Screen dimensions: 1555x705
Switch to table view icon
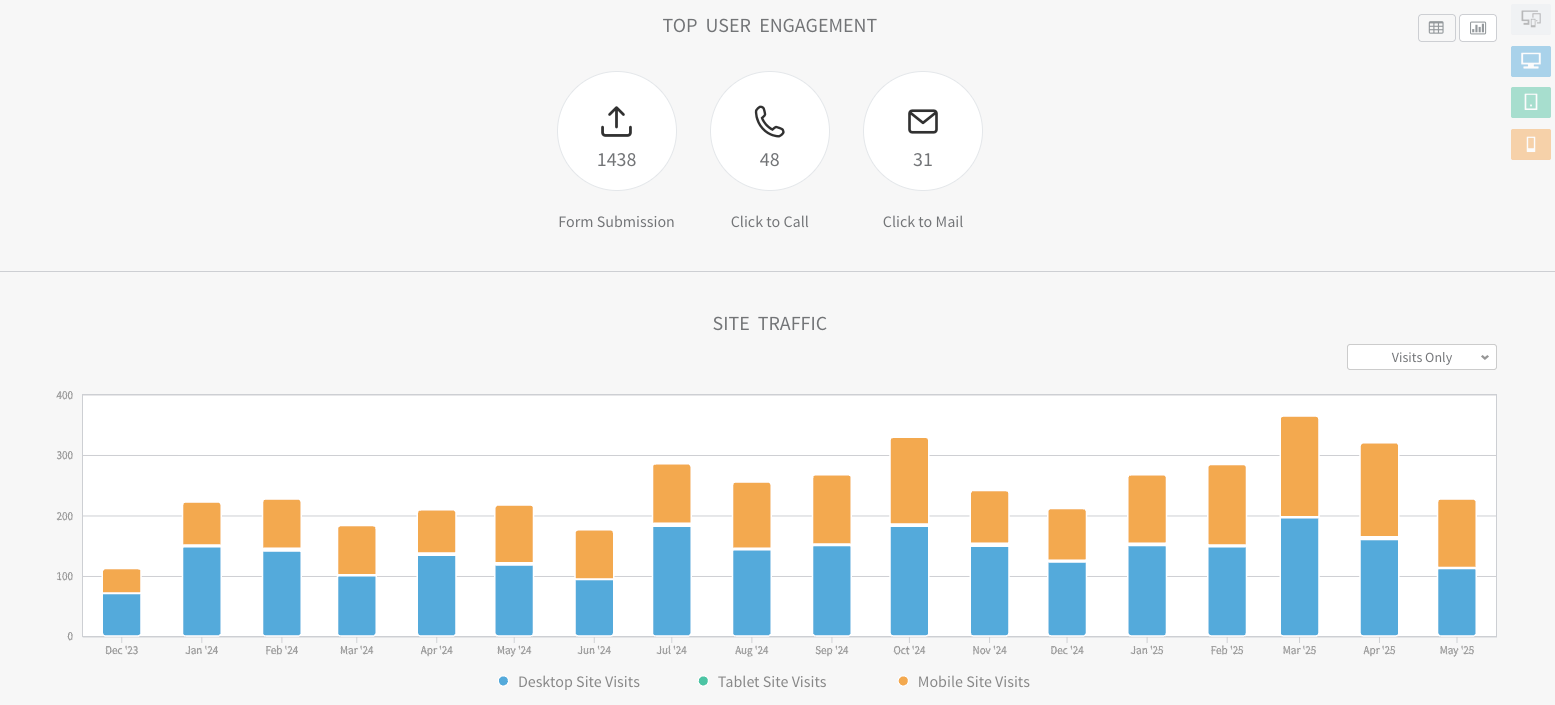pyautogui.click(x=1436, y=28)
